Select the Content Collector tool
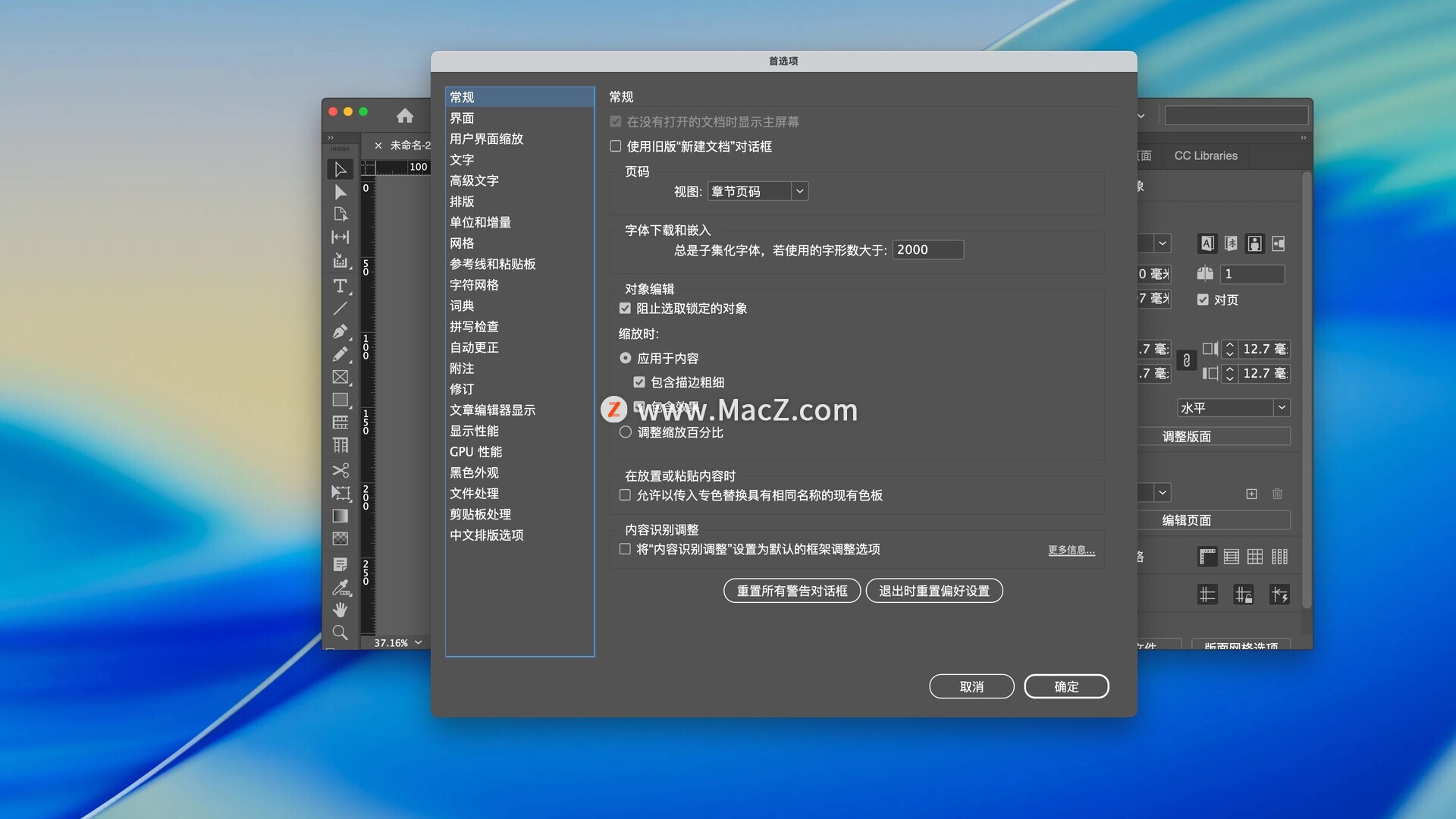The width and height of the screenshot is (1456, 819). coord(340,261)
